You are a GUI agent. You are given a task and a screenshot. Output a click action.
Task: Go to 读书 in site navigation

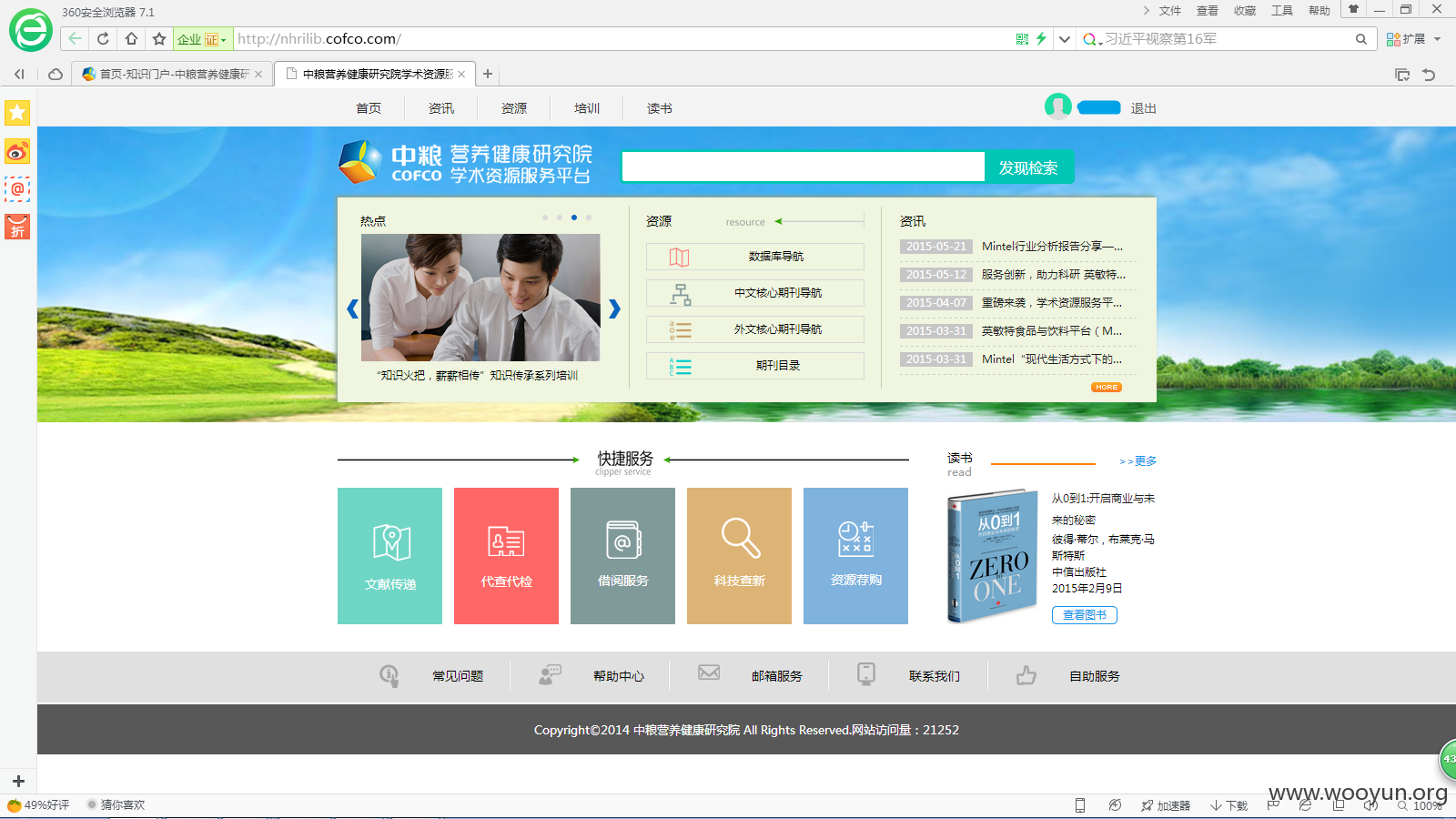pos(660,108)
